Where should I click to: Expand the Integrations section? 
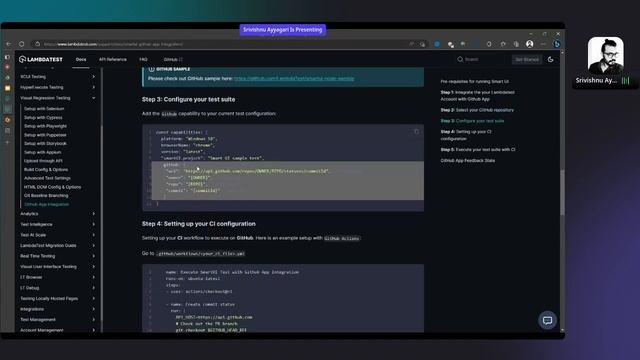point(57,309)
